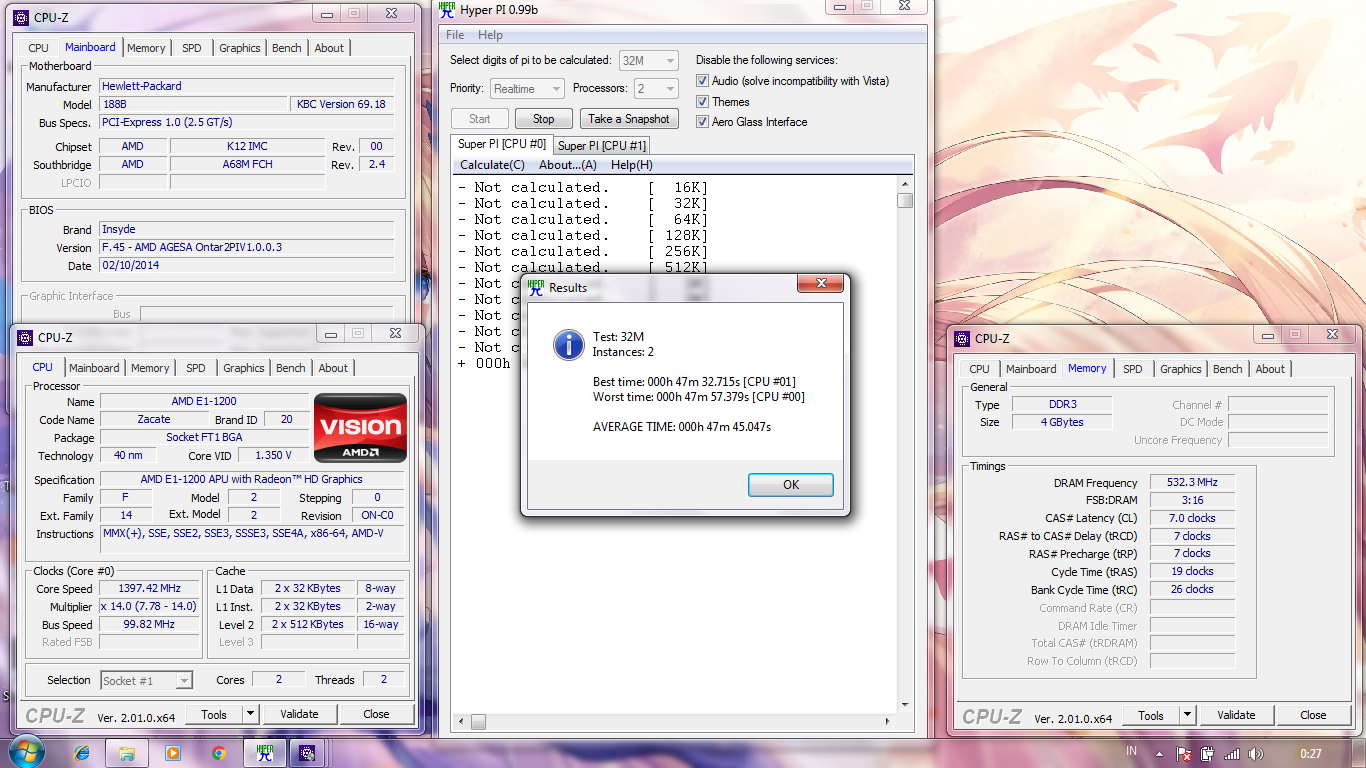Click the IN language indicator
Image resolution: width=1366 pixels, height=768 pixels.
[x=1131, y=751]
